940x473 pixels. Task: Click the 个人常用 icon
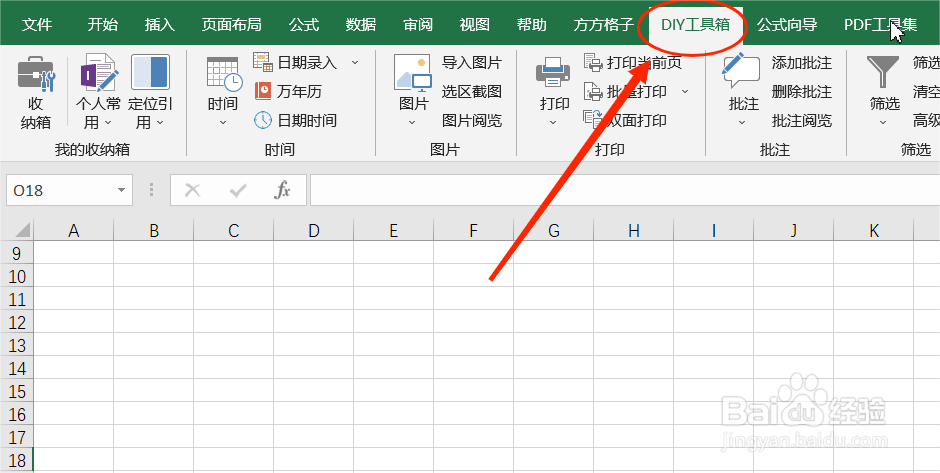coord(98,73)
